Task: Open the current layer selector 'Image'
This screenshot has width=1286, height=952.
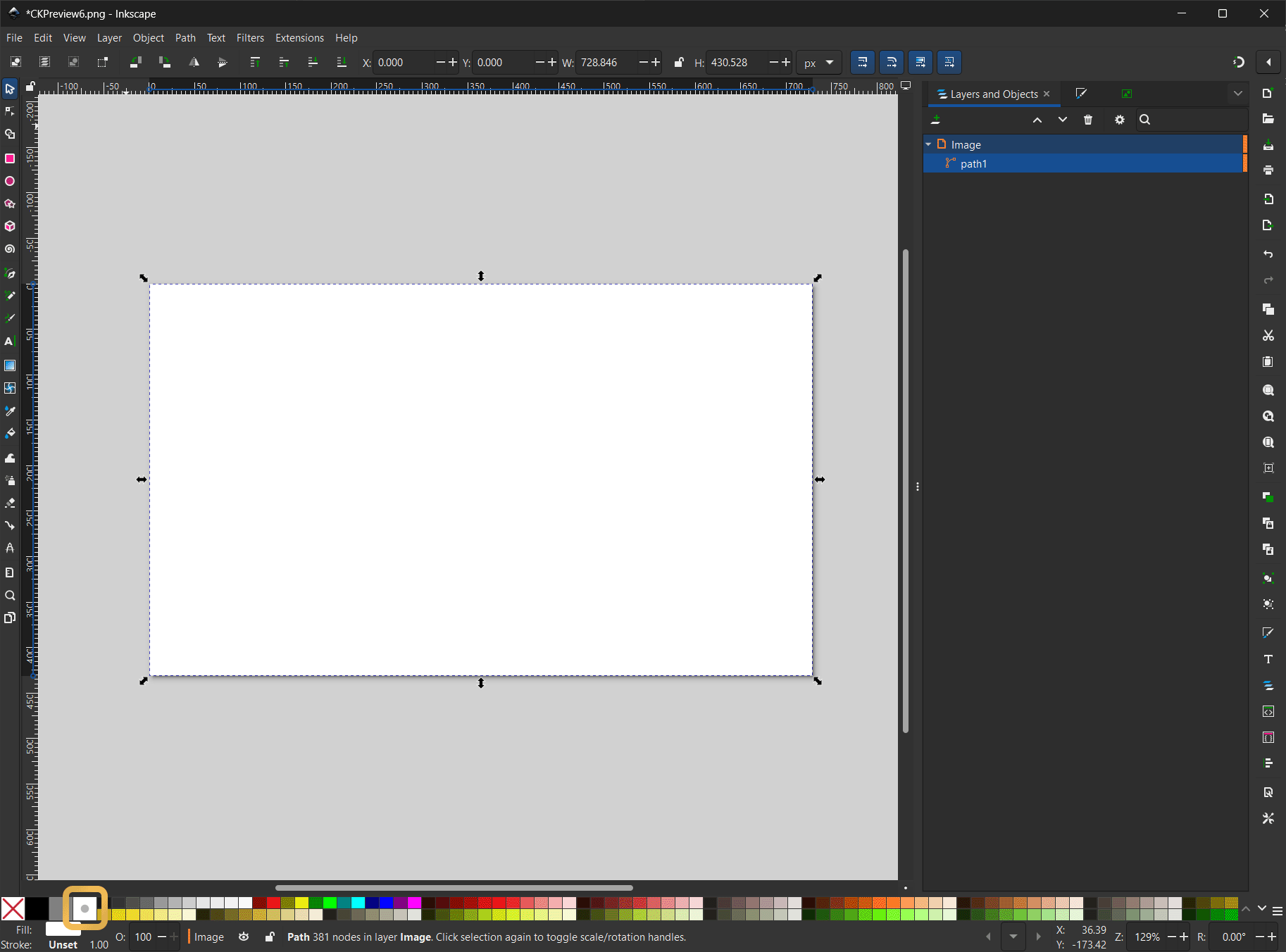Action: pyautogui.click(x=209, y=937)
